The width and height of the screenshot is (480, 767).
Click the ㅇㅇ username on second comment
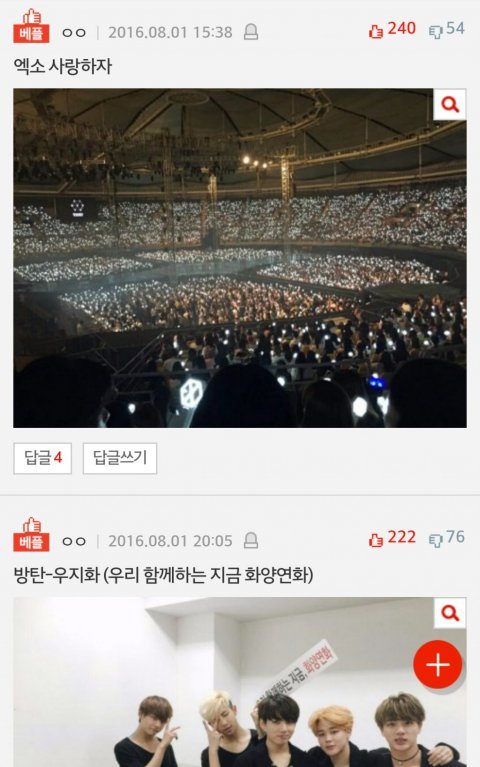pyautogui.click(x=74, y=541)
